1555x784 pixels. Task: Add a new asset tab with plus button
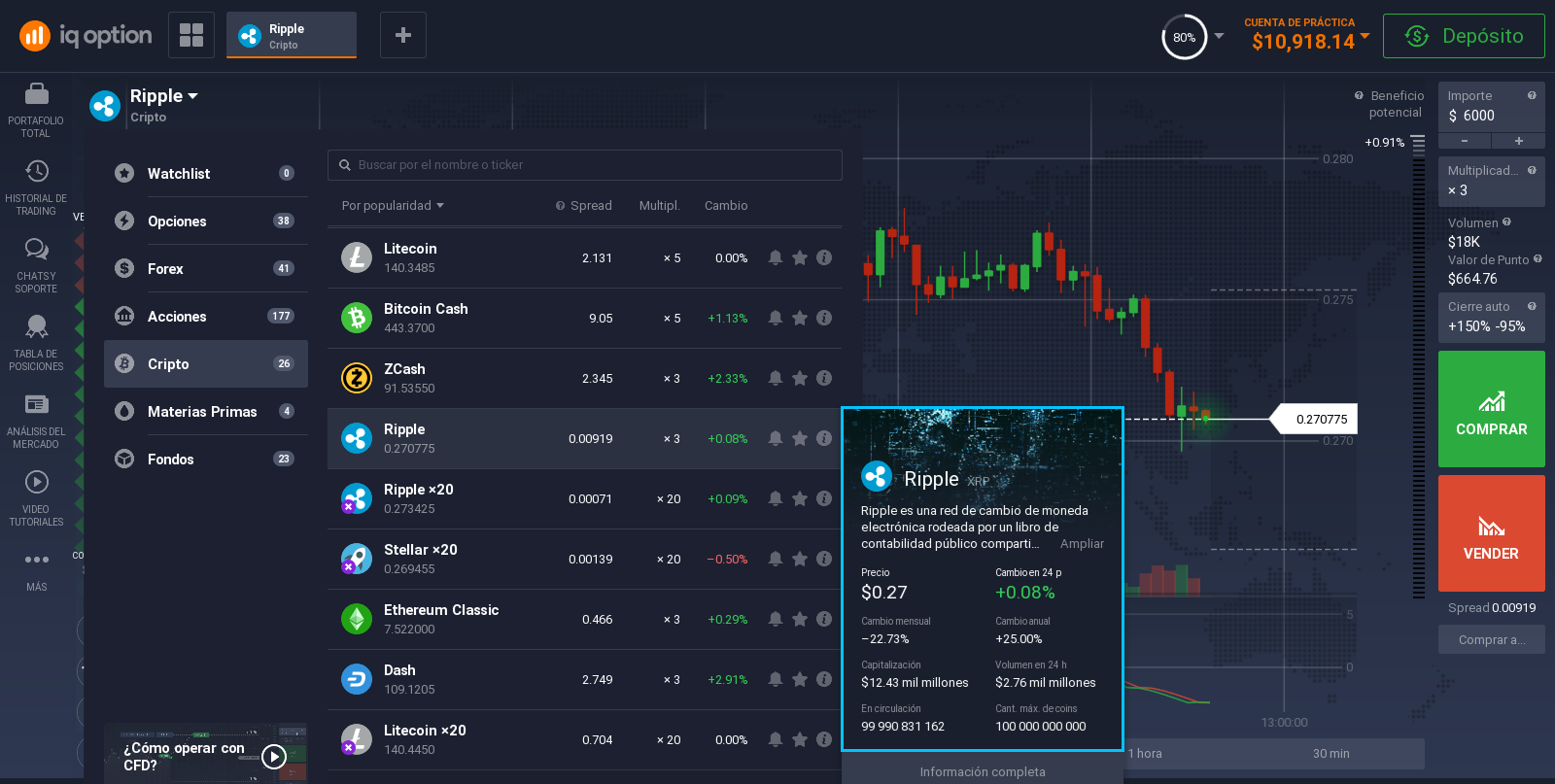[403, 35]
